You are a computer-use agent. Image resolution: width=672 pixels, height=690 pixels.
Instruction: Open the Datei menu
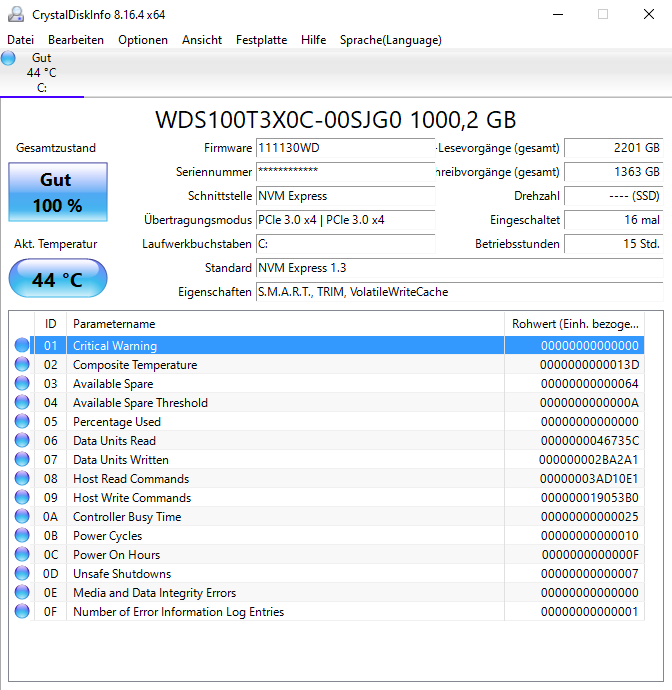click(20, 40)
